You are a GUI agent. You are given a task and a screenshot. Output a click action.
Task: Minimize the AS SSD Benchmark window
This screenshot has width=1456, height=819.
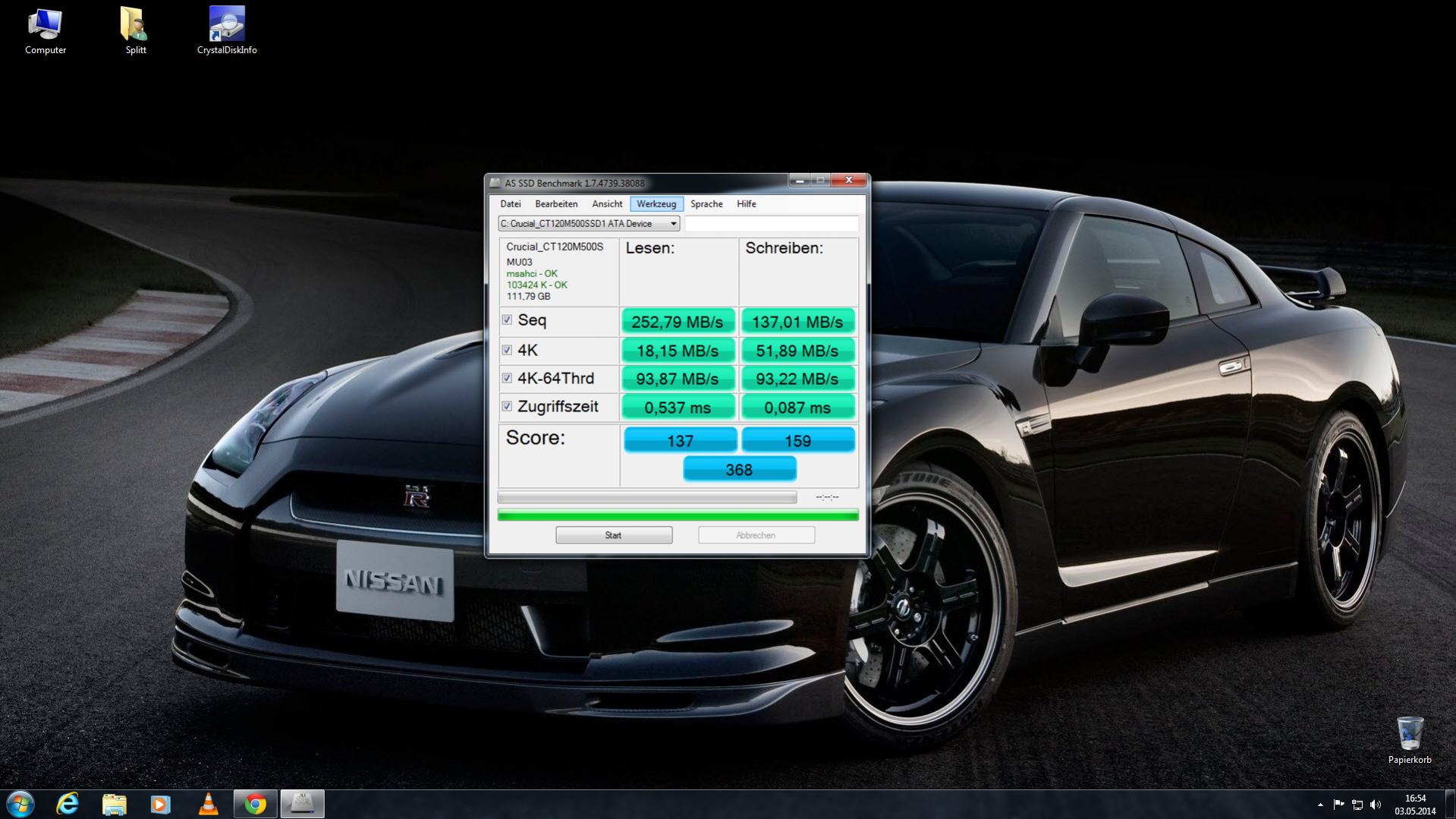click(x=800, y=181)
